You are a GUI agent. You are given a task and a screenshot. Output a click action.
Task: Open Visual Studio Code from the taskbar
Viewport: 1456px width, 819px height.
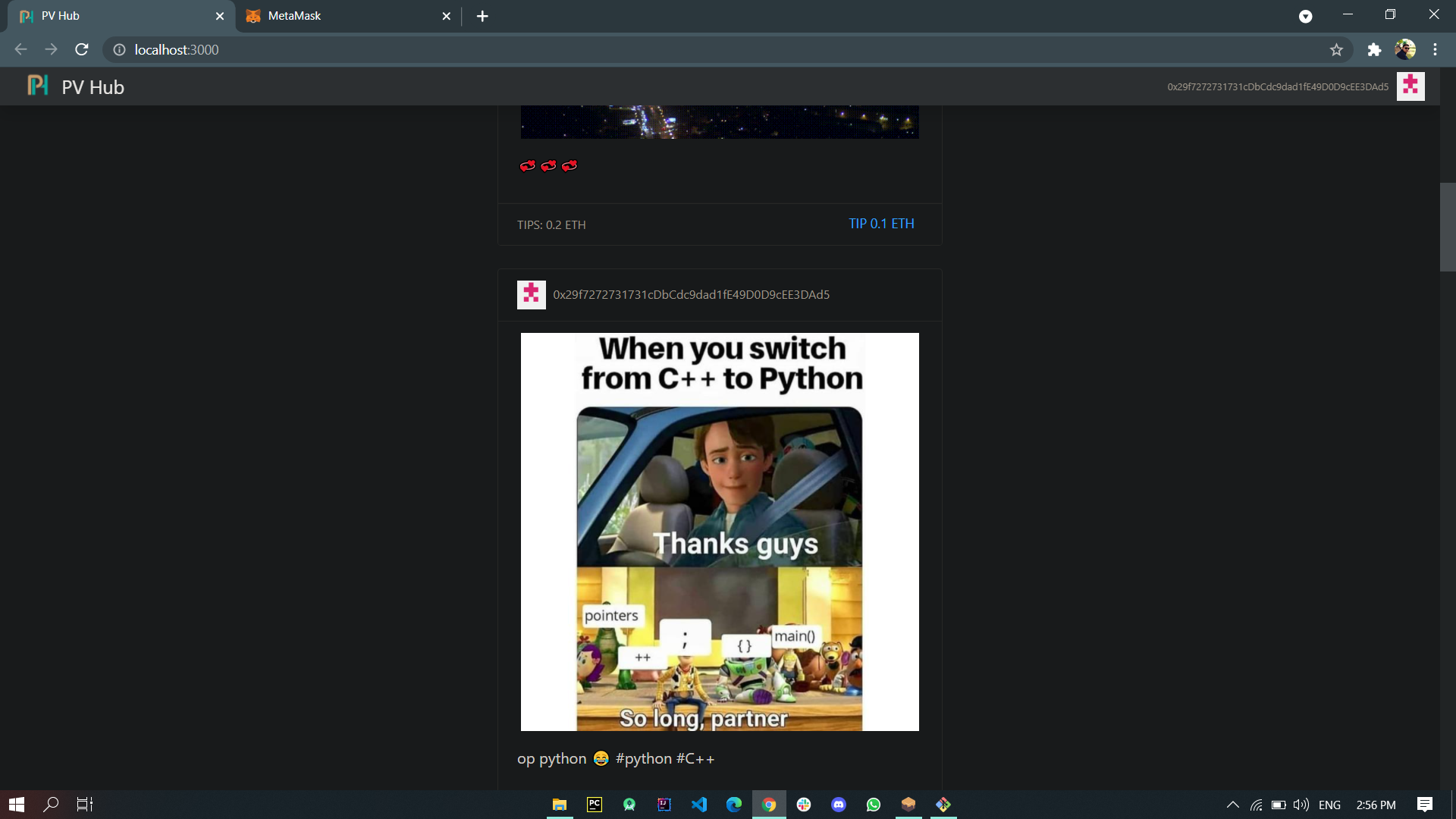[x=699, y=805]
